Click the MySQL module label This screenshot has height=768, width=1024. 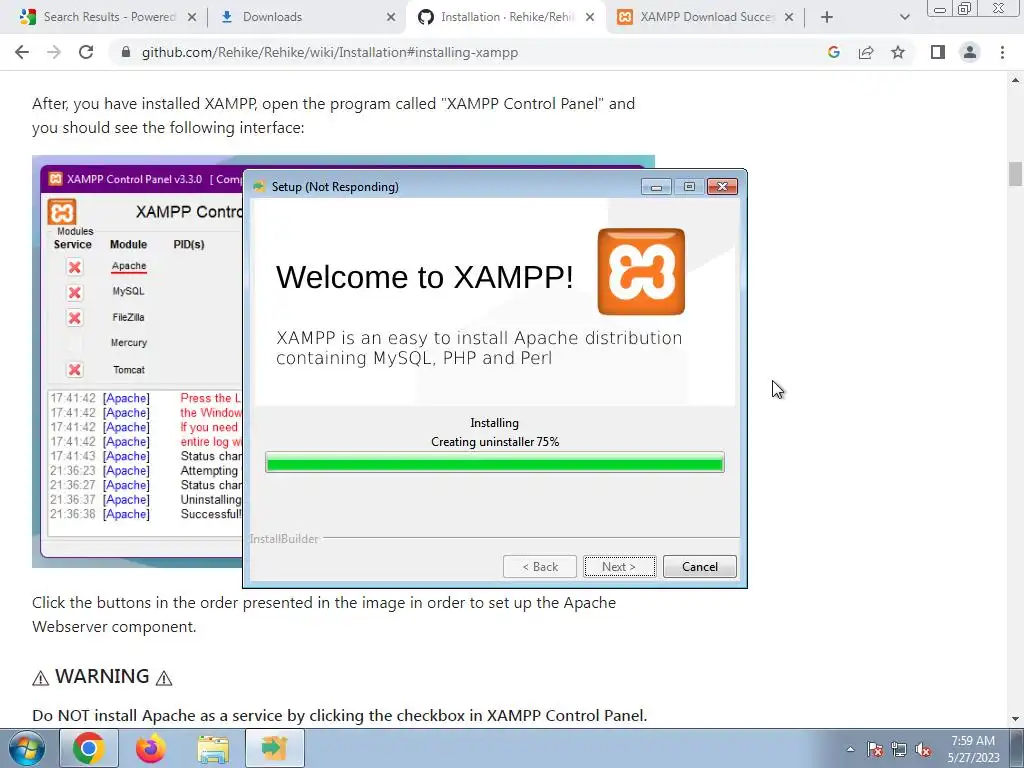pos(128,291)
